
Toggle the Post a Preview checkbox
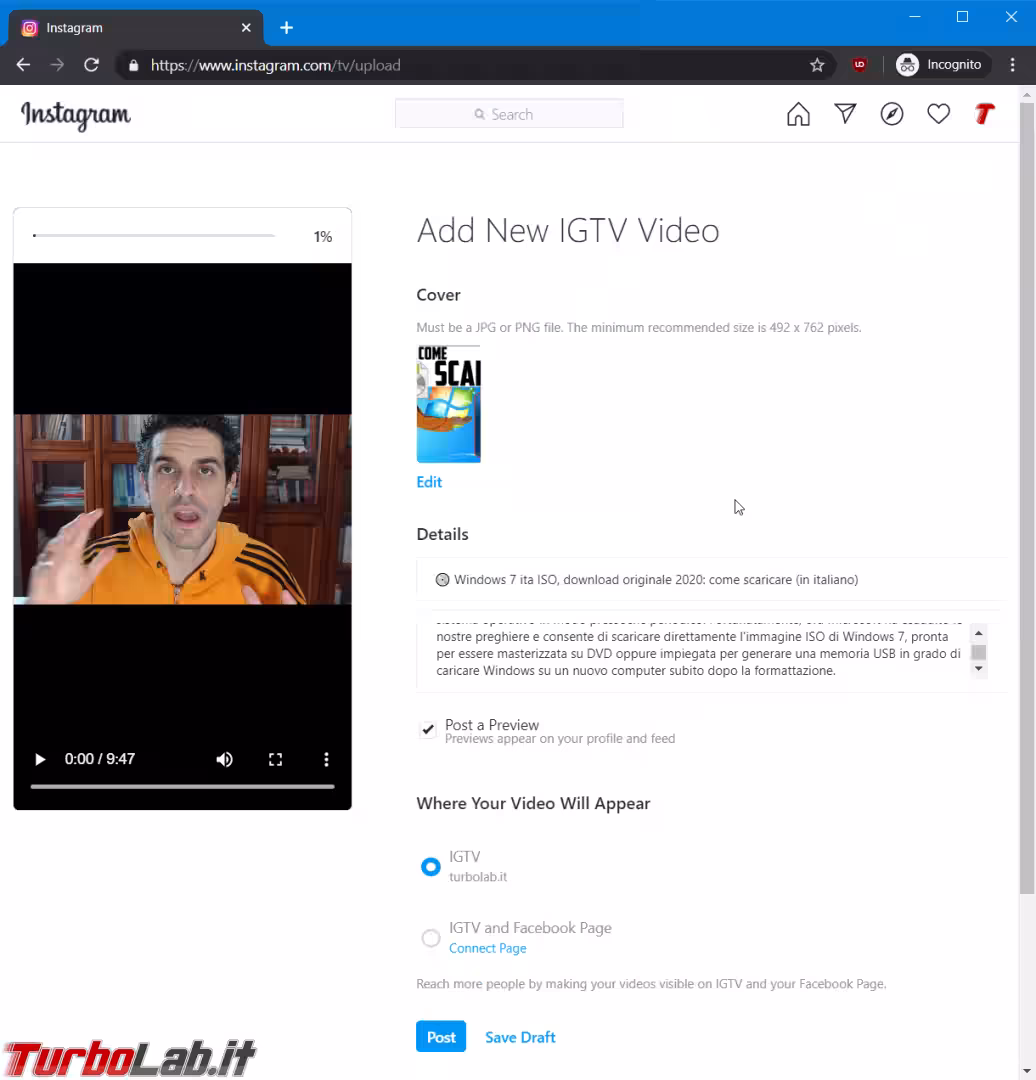[x=428, y=729]
